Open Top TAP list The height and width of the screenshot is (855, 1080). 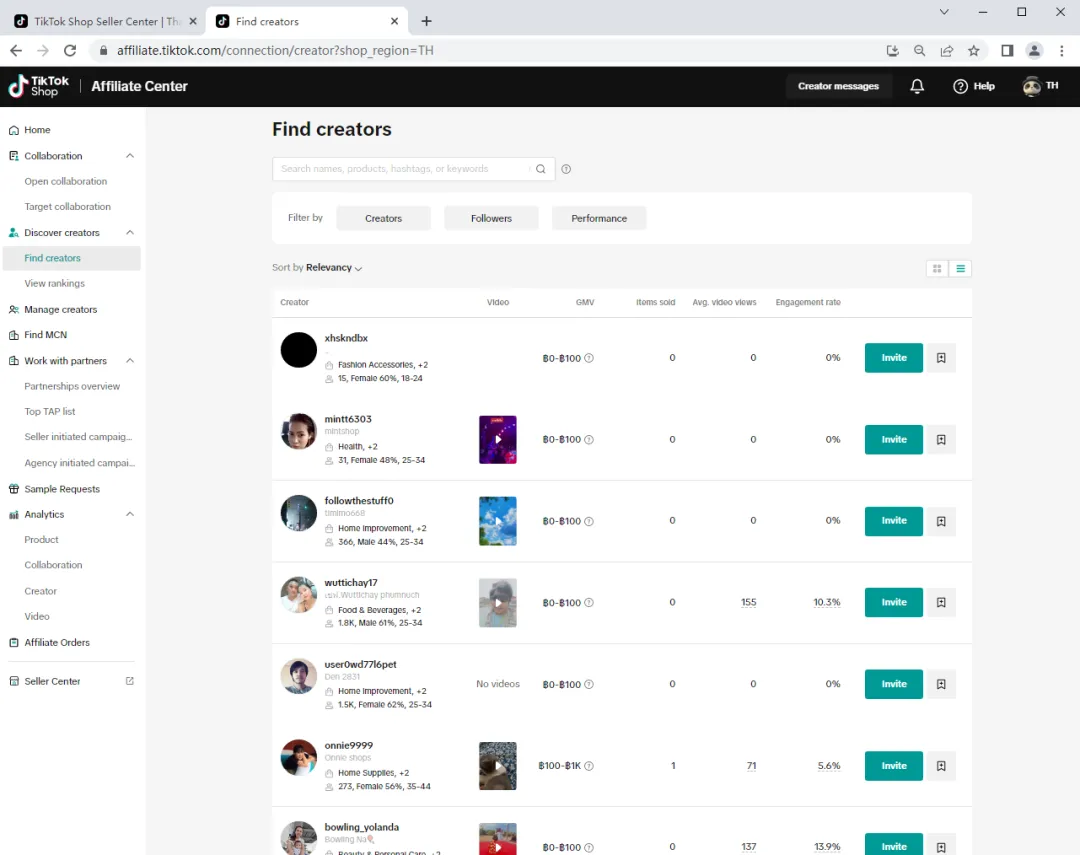50,411
